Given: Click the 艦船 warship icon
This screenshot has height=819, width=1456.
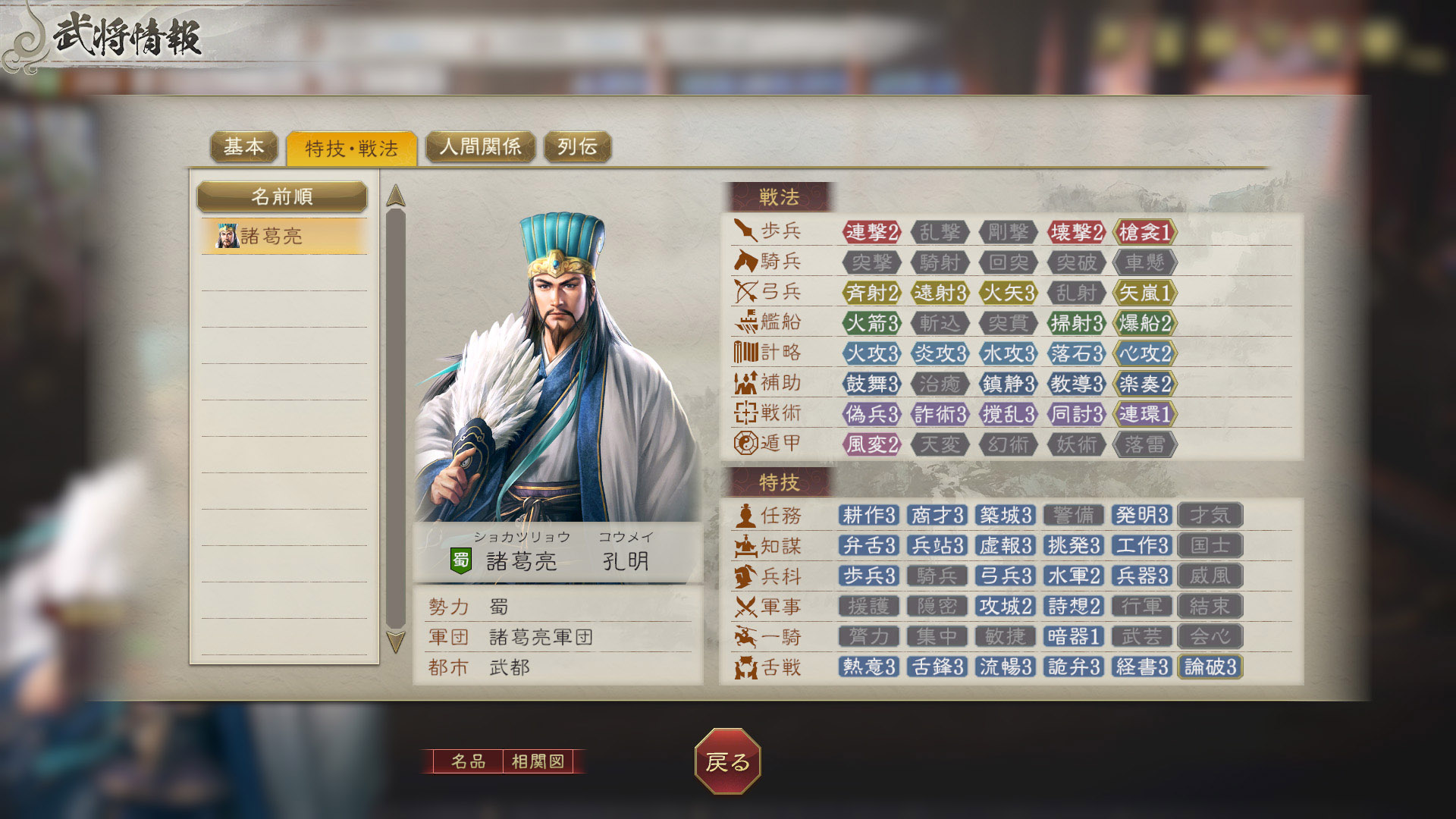Looking at the screenshot, I should [746, 322].
